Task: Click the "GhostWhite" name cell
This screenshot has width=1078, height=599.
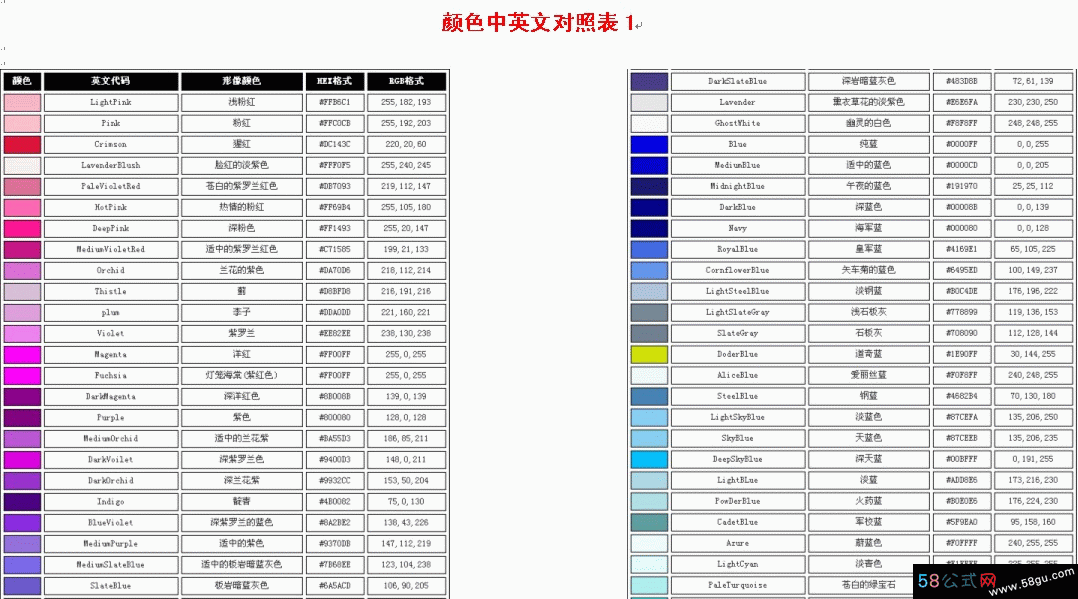Action: [x=738, y=123]
